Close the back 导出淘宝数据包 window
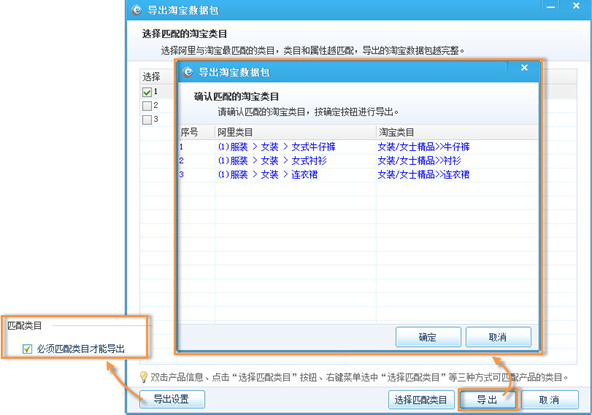This screenshot has height=415, width=592. click(x=576, y=6)
